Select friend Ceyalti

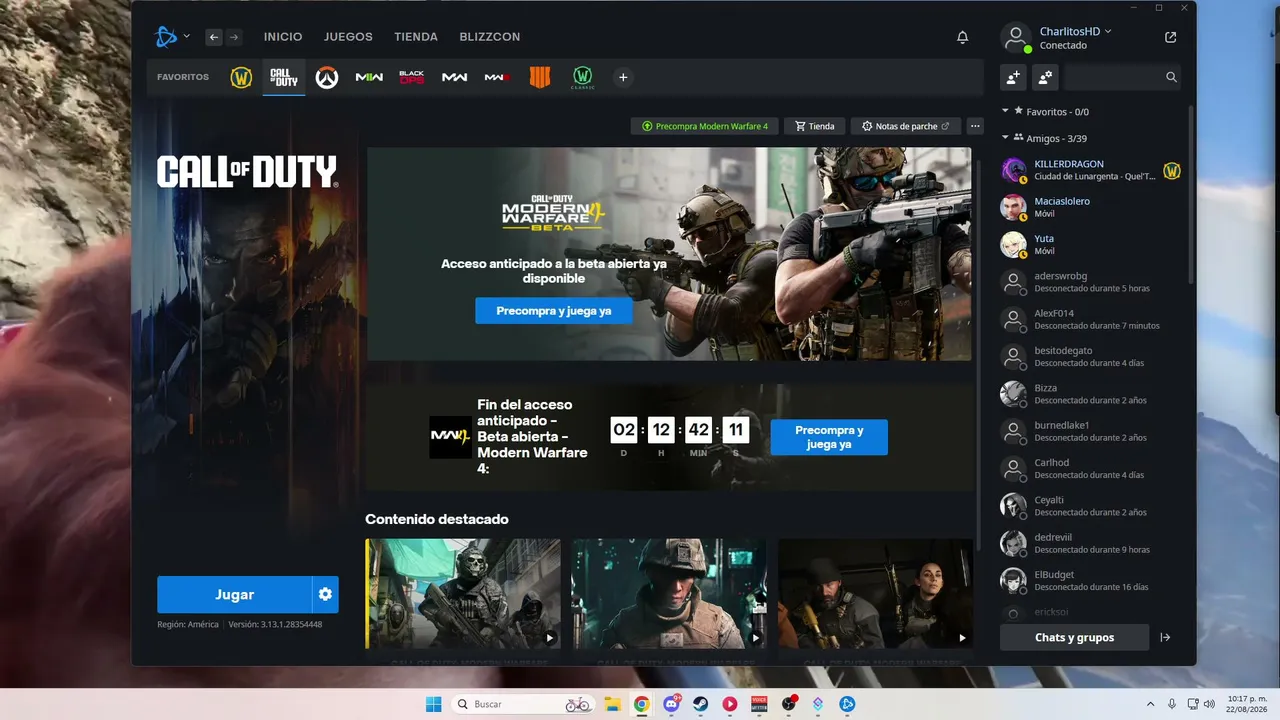[1091, 506]
